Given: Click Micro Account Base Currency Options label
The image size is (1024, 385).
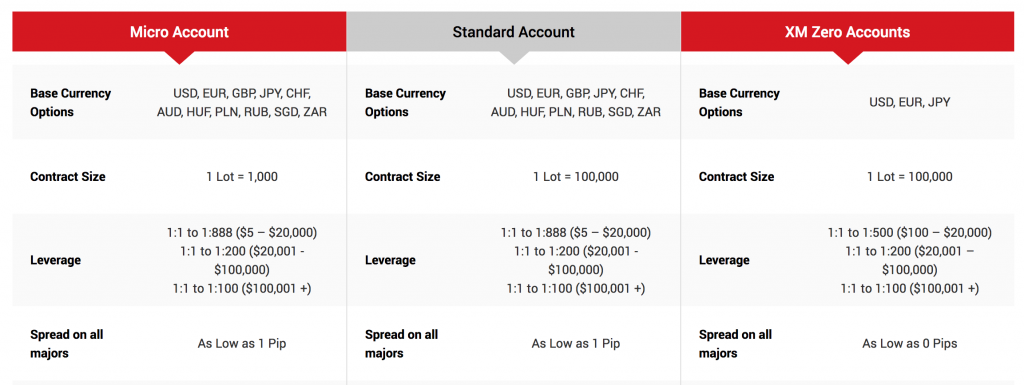Looking at the screenshot, I should (71, 102).
